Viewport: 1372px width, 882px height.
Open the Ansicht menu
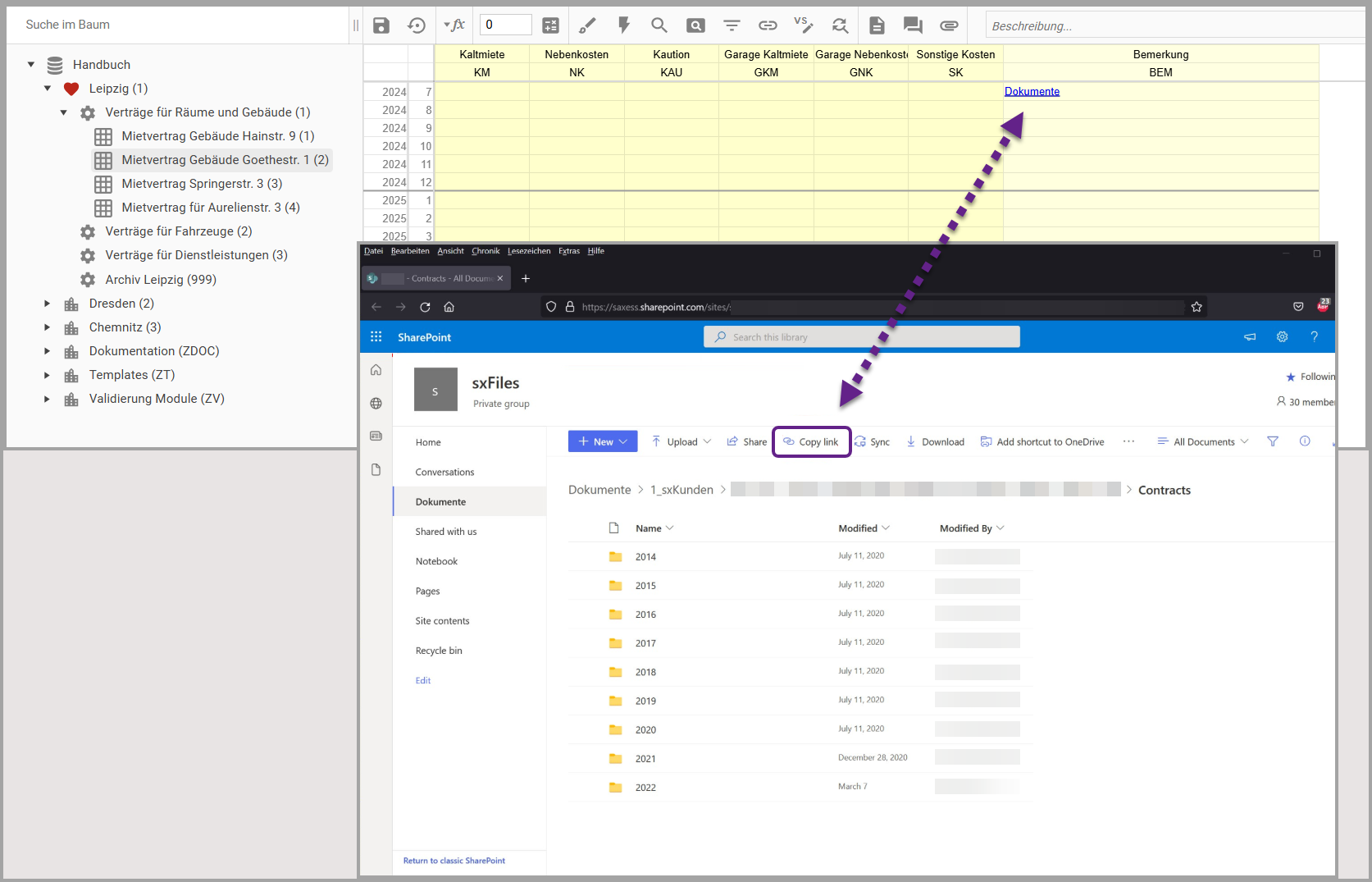[x=450, y=251]
